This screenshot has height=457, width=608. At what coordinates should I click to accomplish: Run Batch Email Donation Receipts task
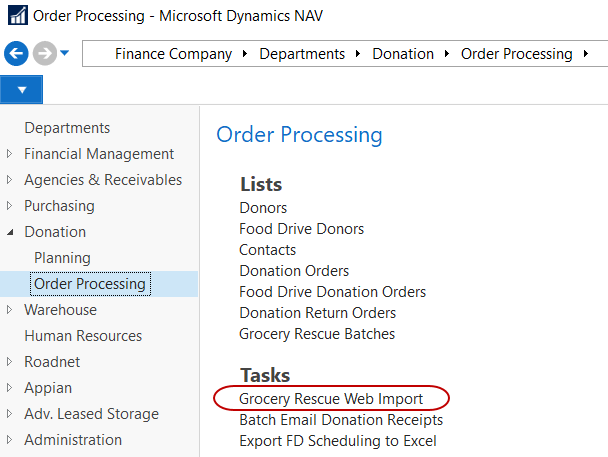pyautogui.click(x=341, y=420)
